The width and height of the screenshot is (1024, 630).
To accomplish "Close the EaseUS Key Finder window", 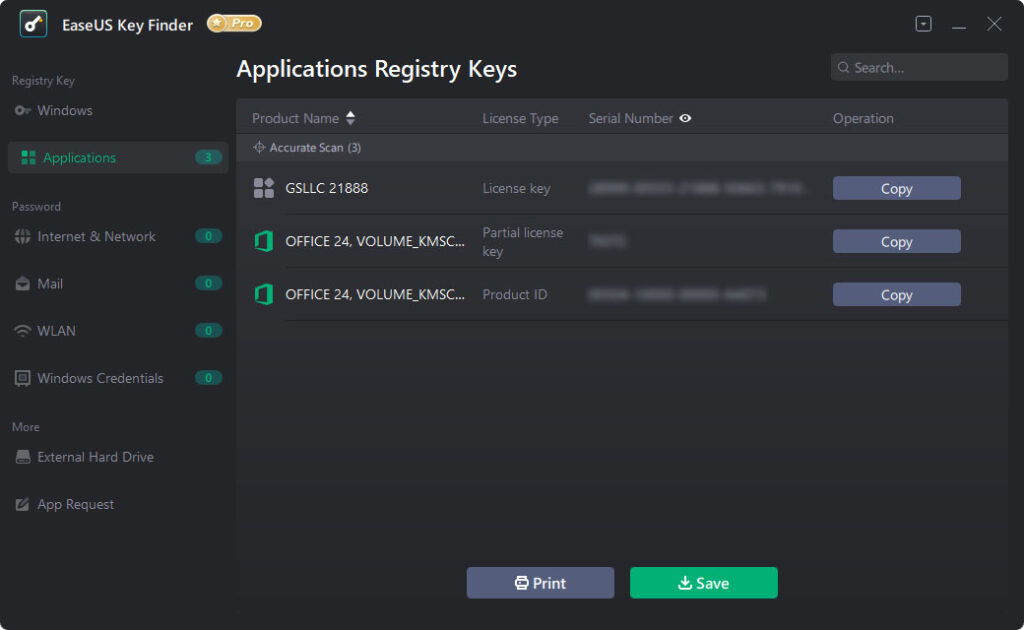I will click(994, 24).
